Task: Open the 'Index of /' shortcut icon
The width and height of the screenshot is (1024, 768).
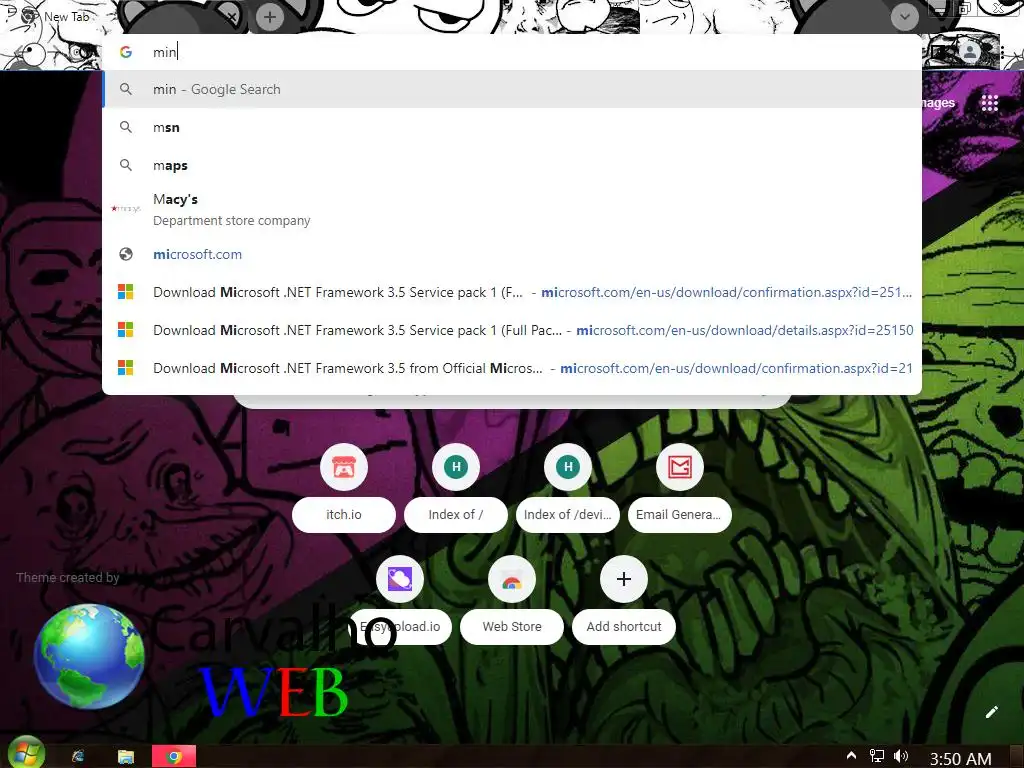Action: 456,467
